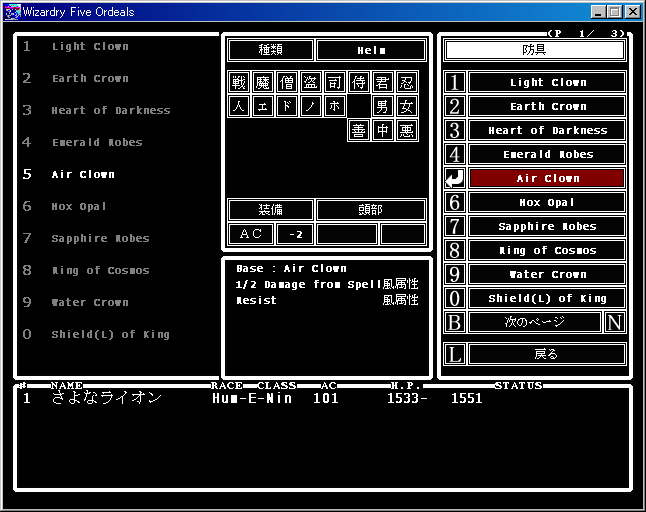Screen dimensions: 646x512
Task: Click the B previous page key
Action: [x=455, y=322]
